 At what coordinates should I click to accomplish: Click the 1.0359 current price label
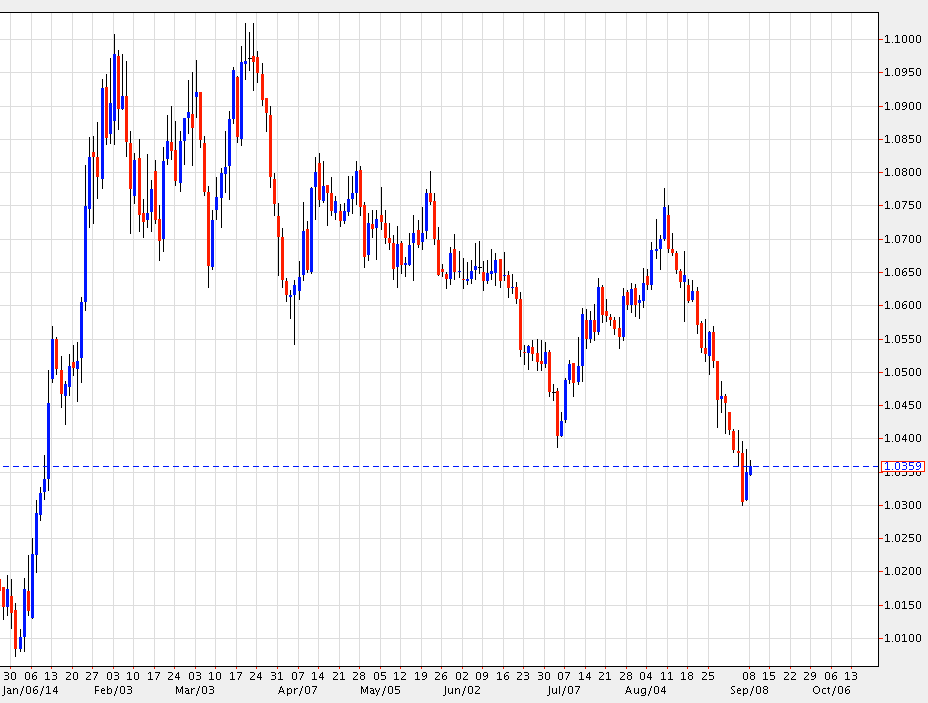pos(903,466)
